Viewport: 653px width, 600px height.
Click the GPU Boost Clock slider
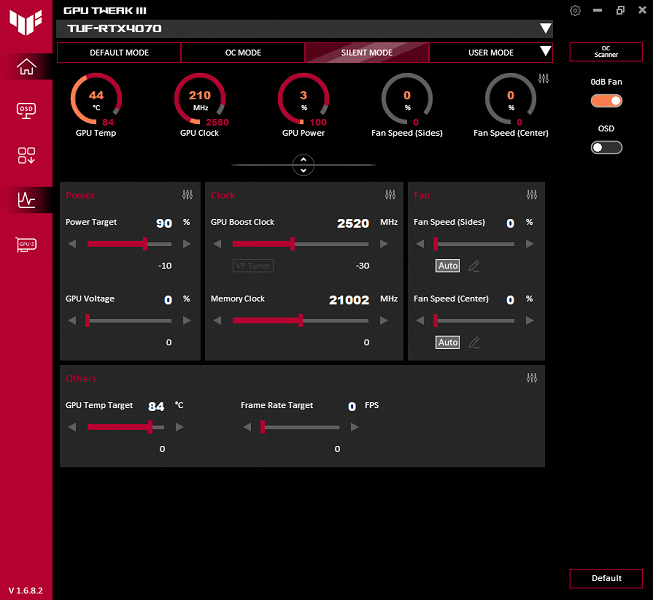tap(301, 244)
